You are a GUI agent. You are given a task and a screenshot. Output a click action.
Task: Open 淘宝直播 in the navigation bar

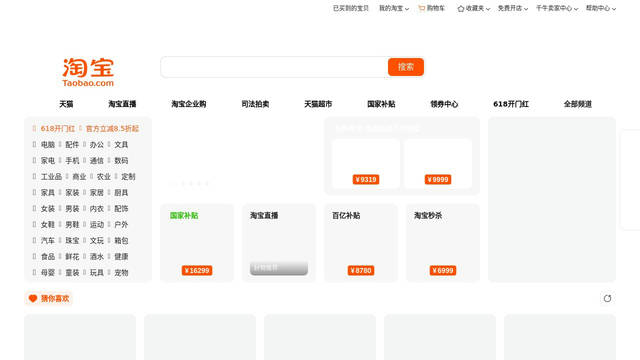[122, 104]
